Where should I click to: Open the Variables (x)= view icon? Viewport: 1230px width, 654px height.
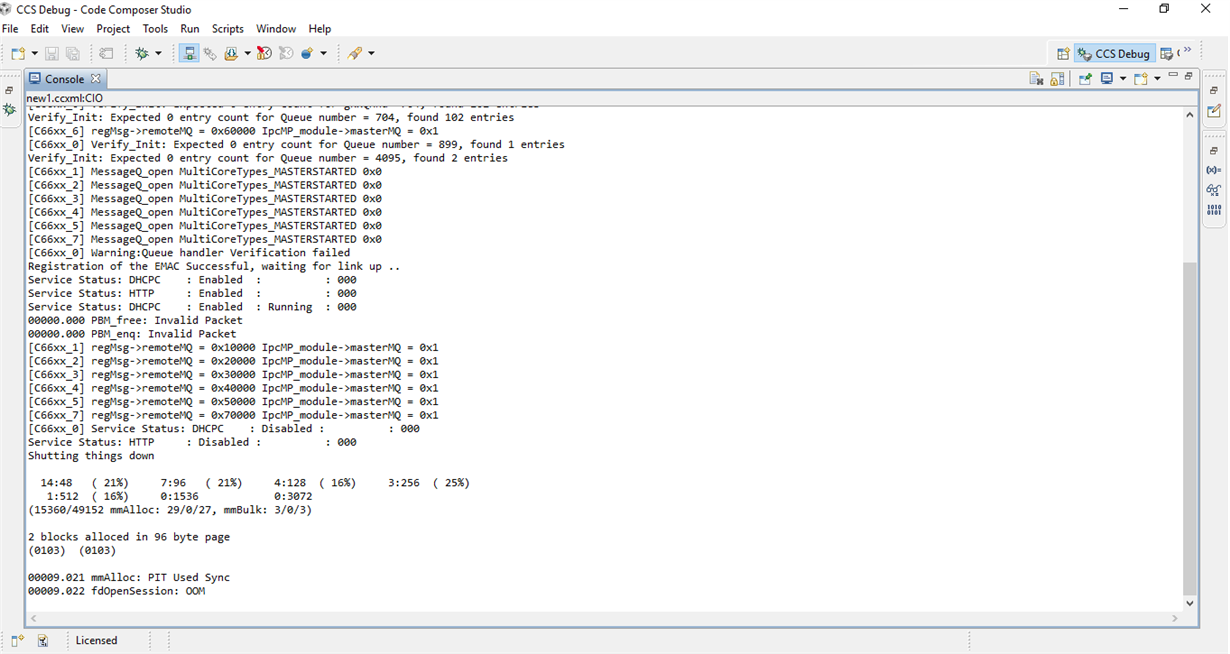[1213, 170]
